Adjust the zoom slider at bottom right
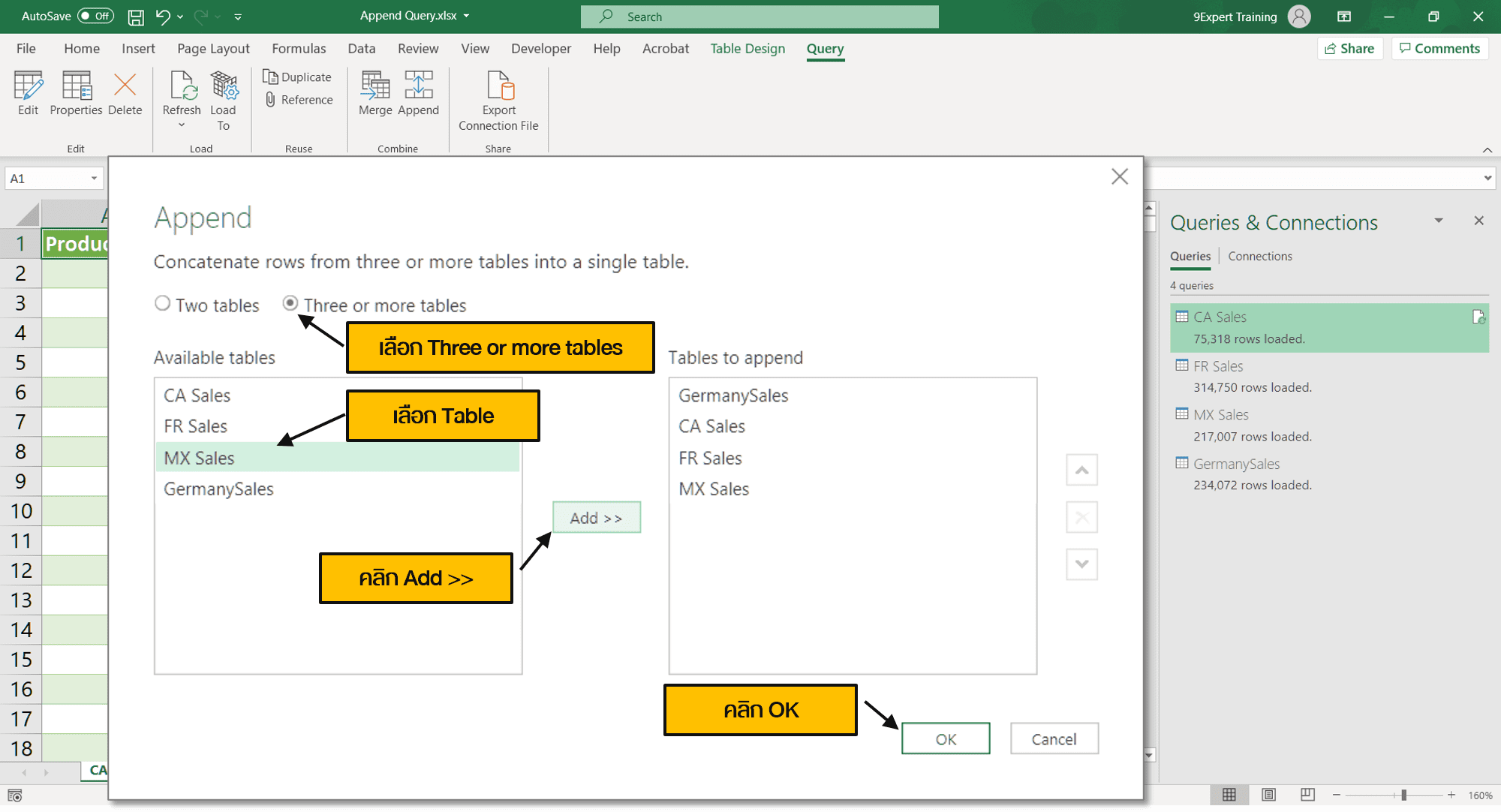Screen dimensions: 1501x812 1403,795
